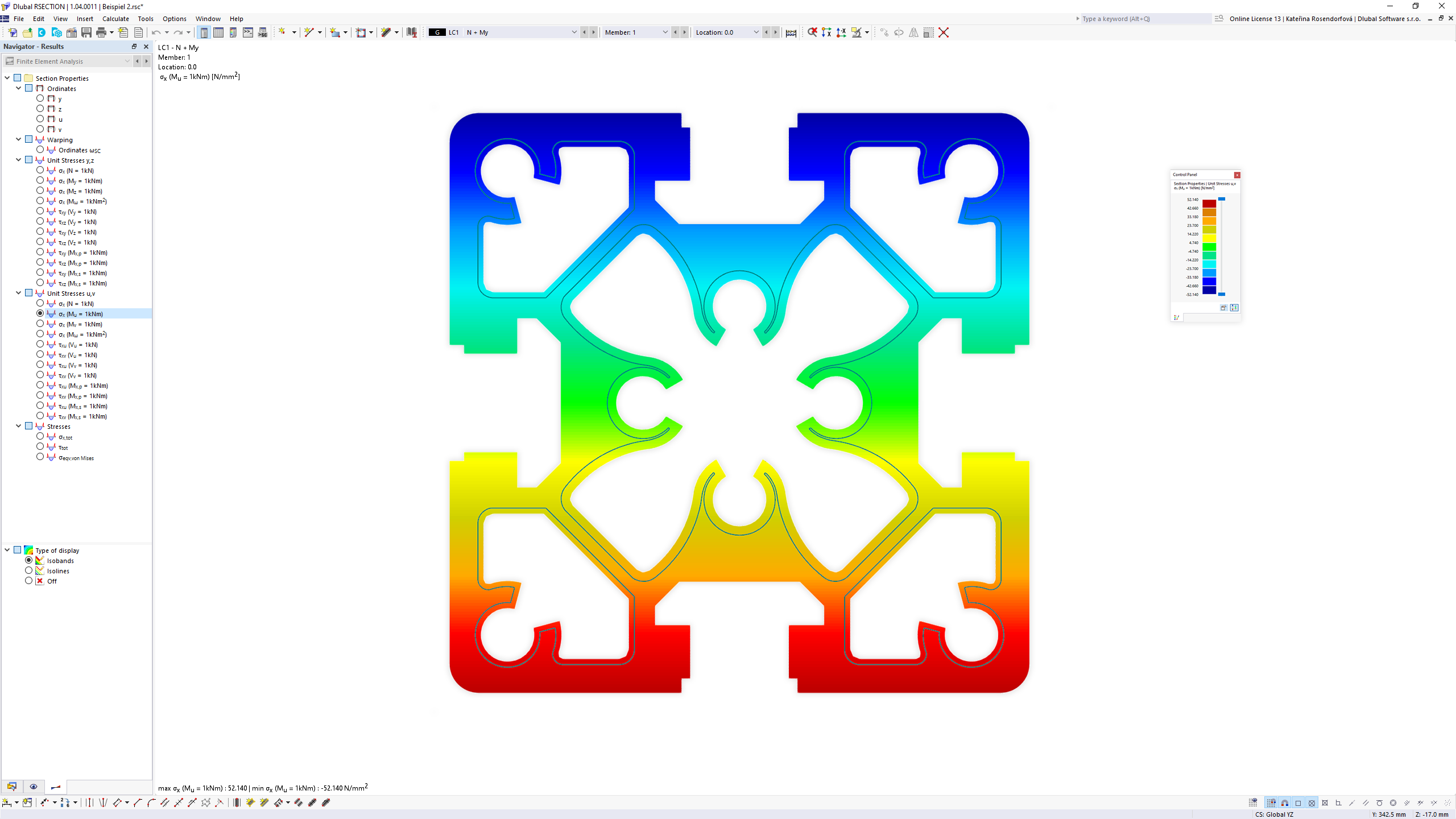Toggle the Isobands display type
This screenshot has height=819, width=1456.
[x=30, y=560]
